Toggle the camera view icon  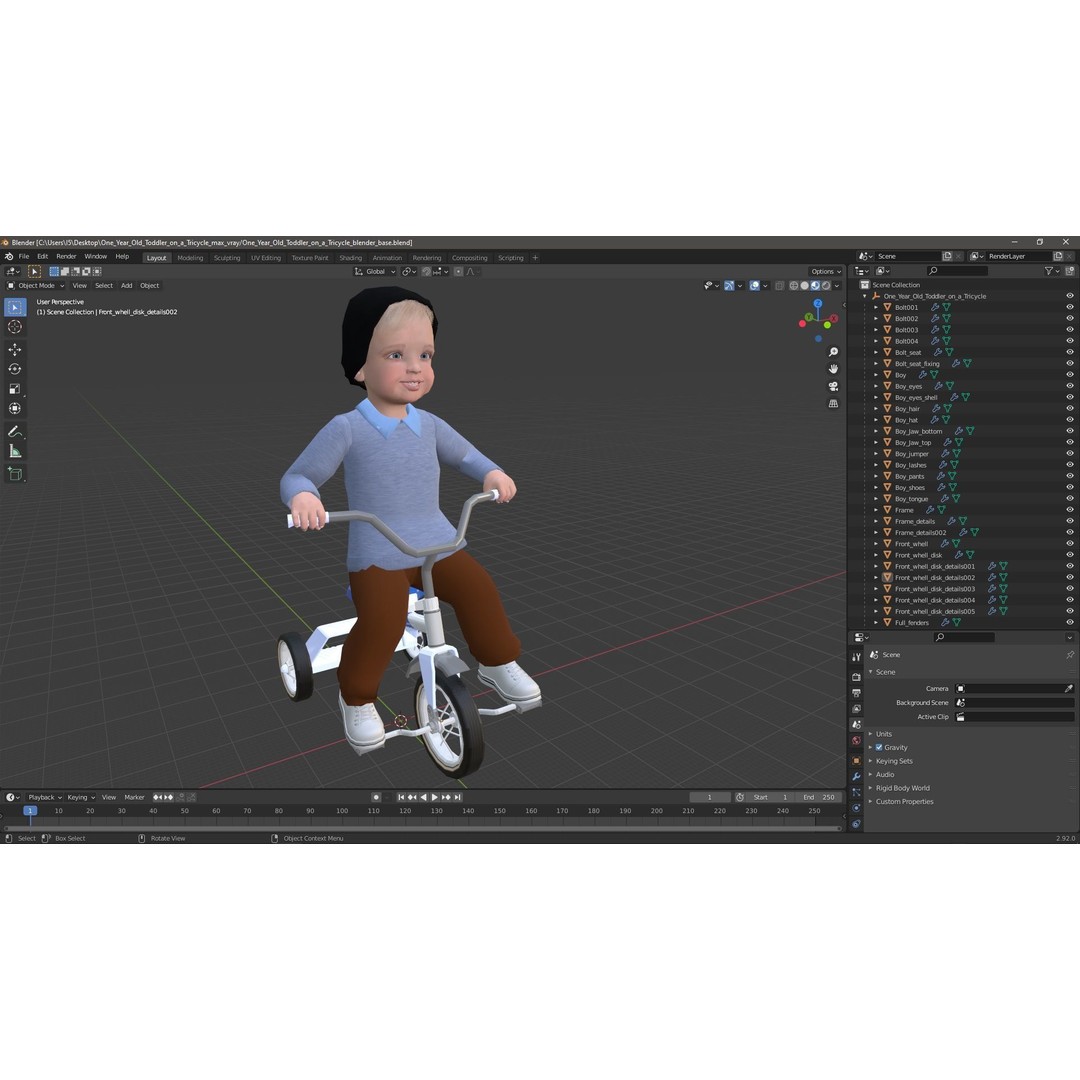[833, 386]
